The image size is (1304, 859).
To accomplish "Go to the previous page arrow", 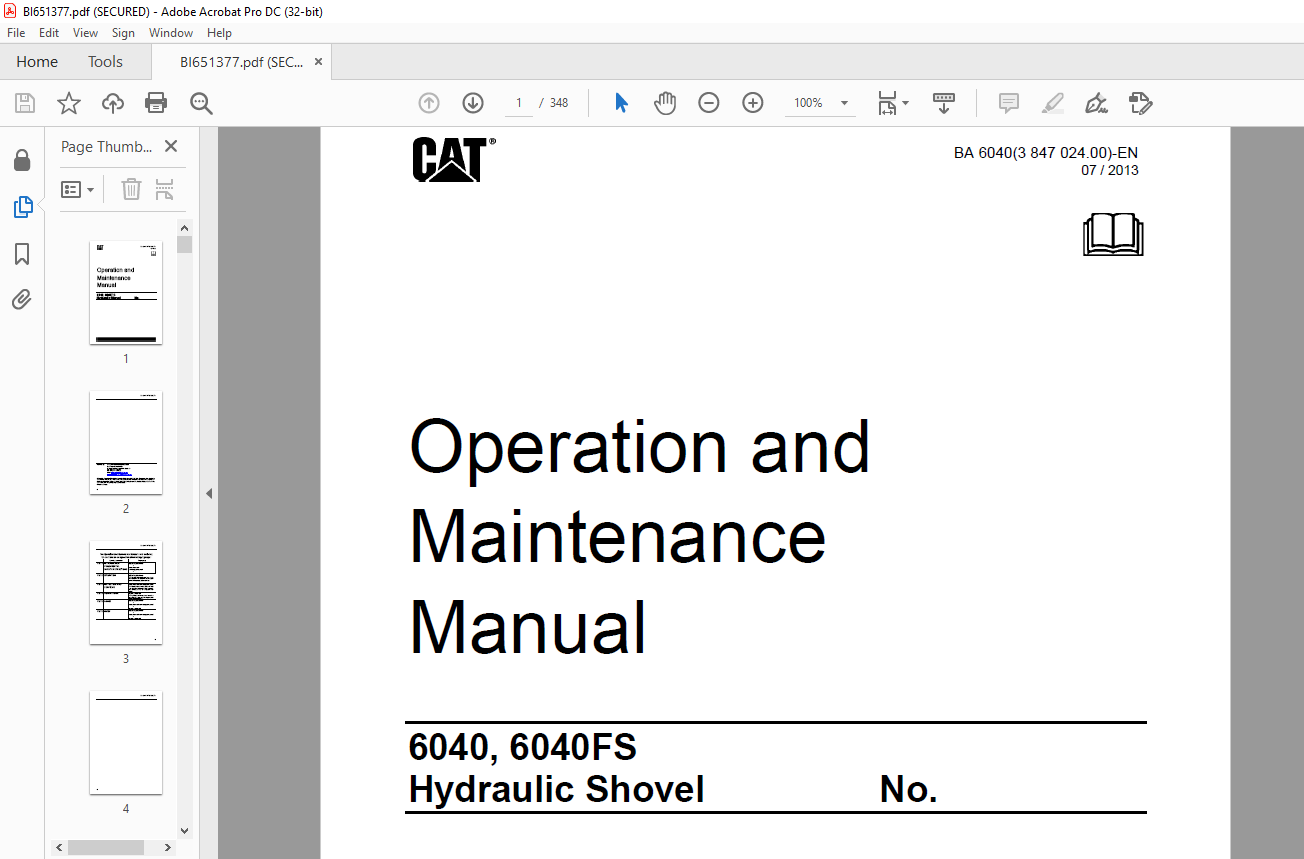I will 429,103.
